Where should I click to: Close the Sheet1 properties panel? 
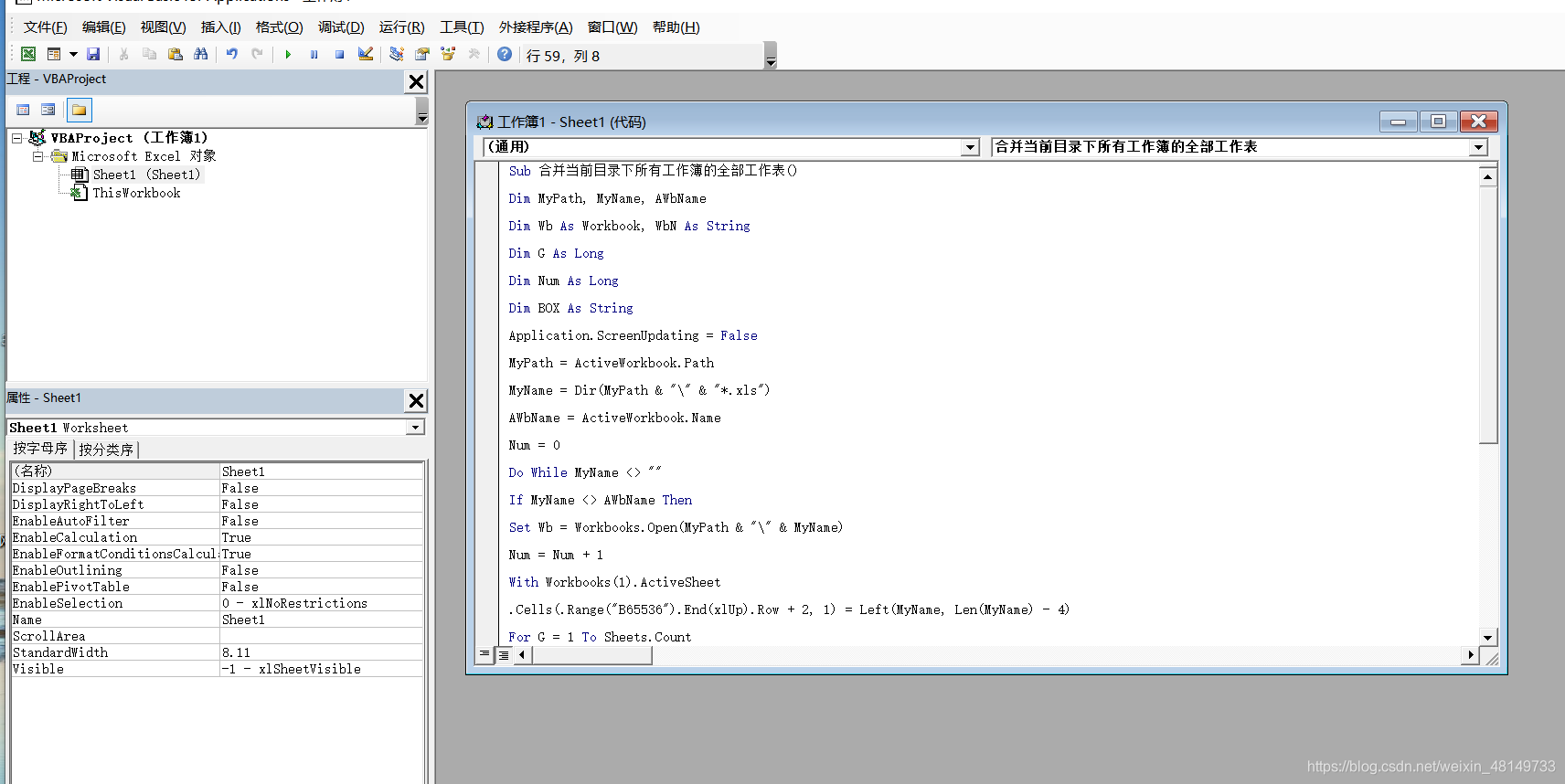pos(417,400)
